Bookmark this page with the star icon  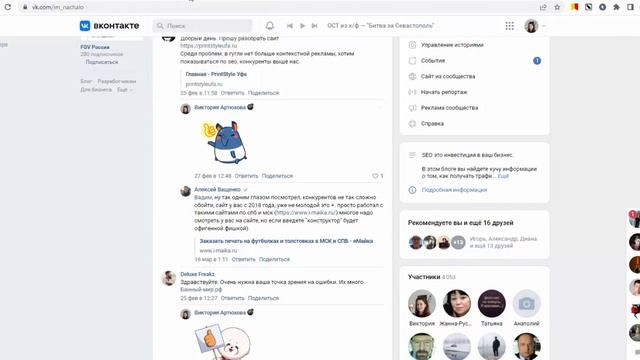[x=557, y=7]
